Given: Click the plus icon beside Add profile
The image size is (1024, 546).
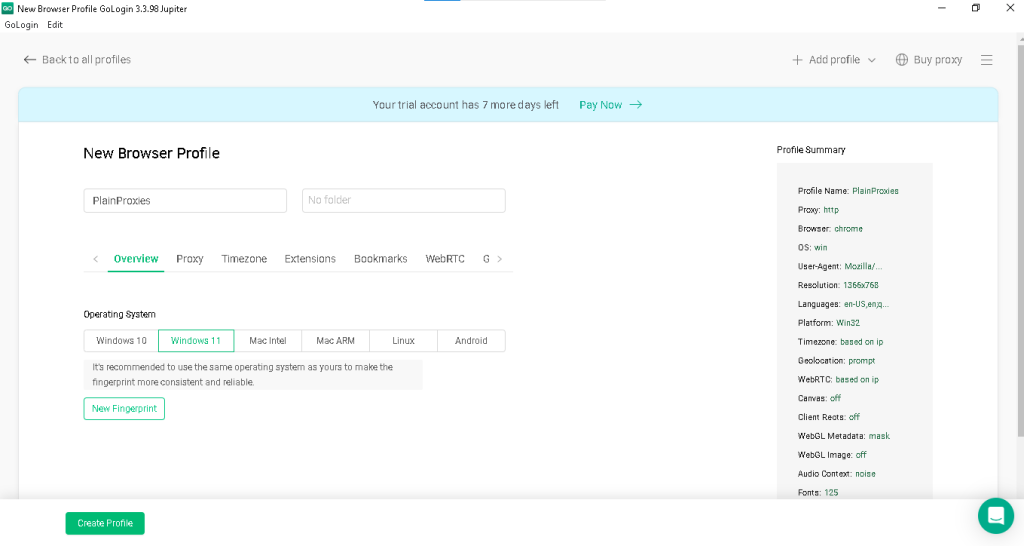Looking at the screenshot, I should tap(797, 59).
